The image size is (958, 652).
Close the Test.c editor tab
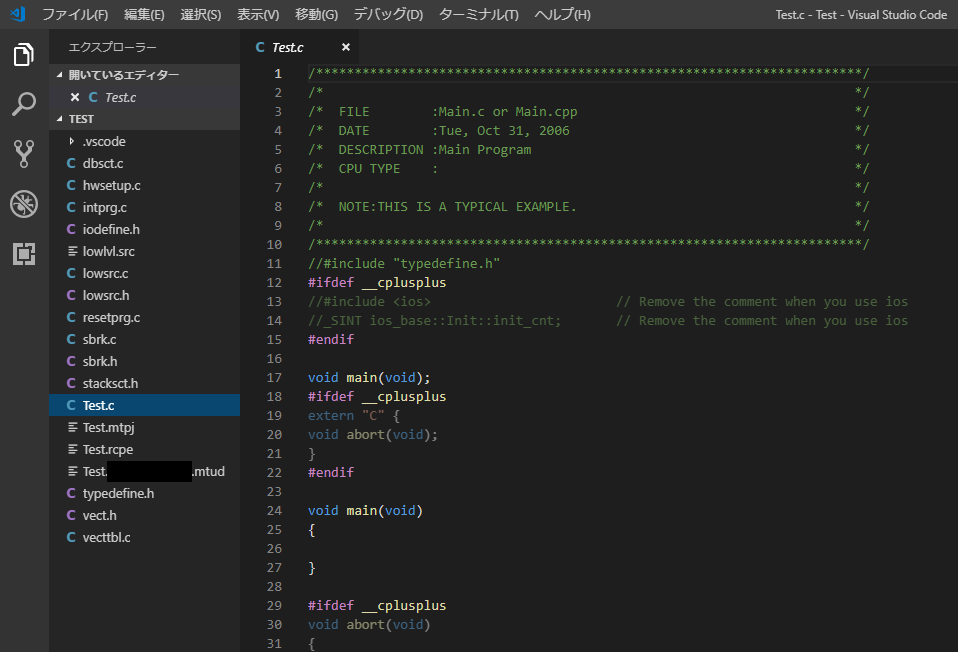coord(346,47)
